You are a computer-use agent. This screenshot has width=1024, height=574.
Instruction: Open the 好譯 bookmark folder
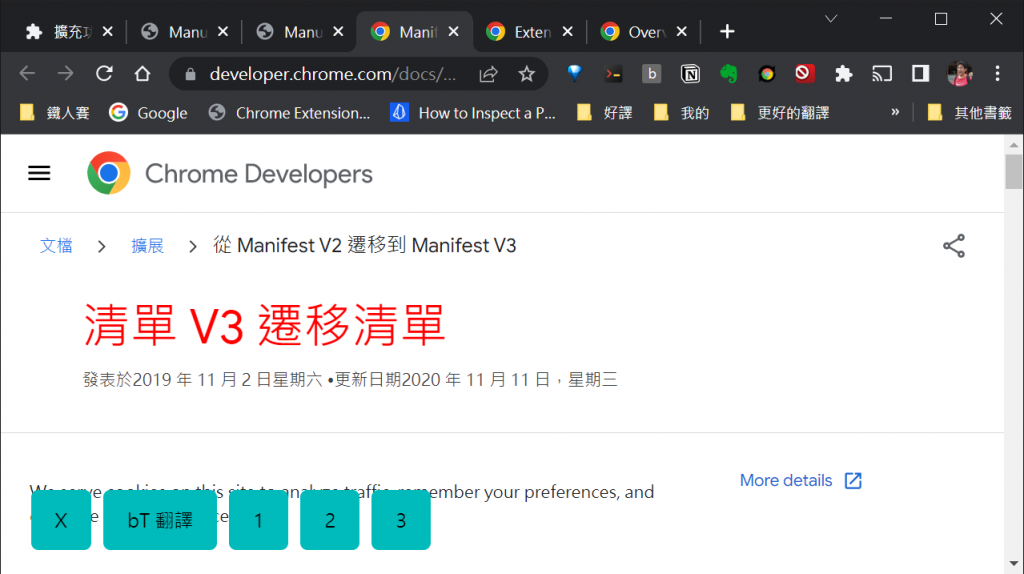605,113
